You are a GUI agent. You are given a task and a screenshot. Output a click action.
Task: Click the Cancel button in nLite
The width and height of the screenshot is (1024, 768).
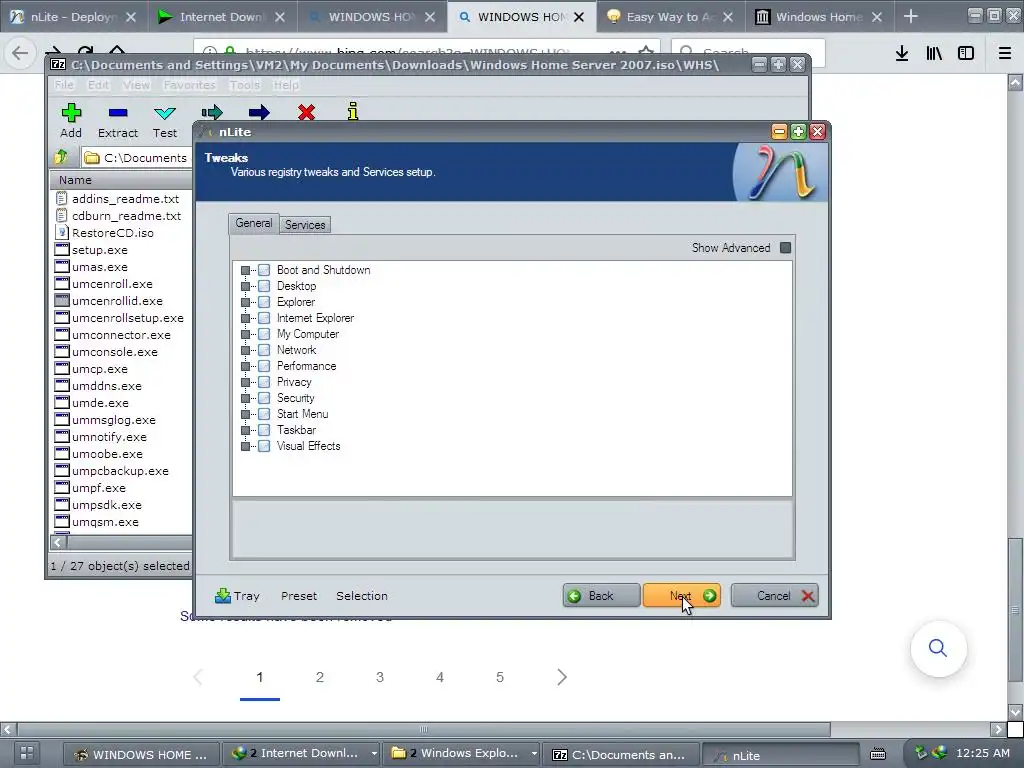point(775,596)
